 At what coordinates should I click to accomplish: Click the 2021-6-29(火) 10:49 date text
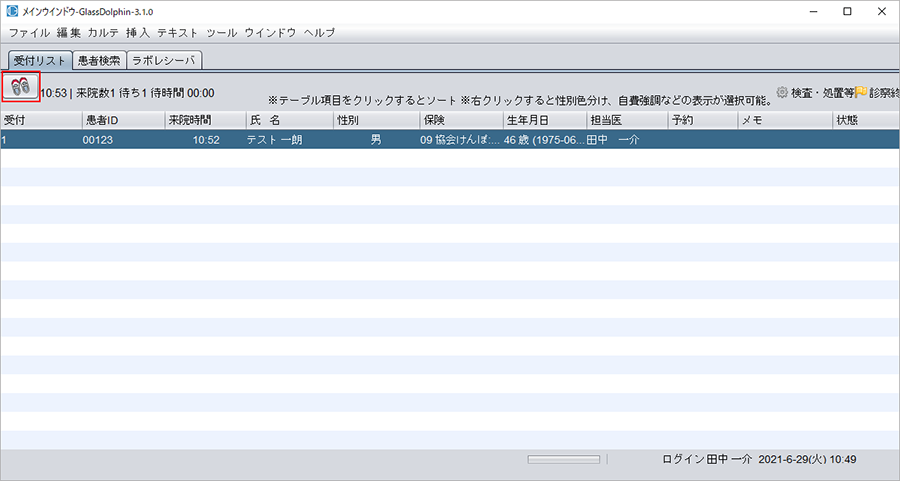coord(807,459)
